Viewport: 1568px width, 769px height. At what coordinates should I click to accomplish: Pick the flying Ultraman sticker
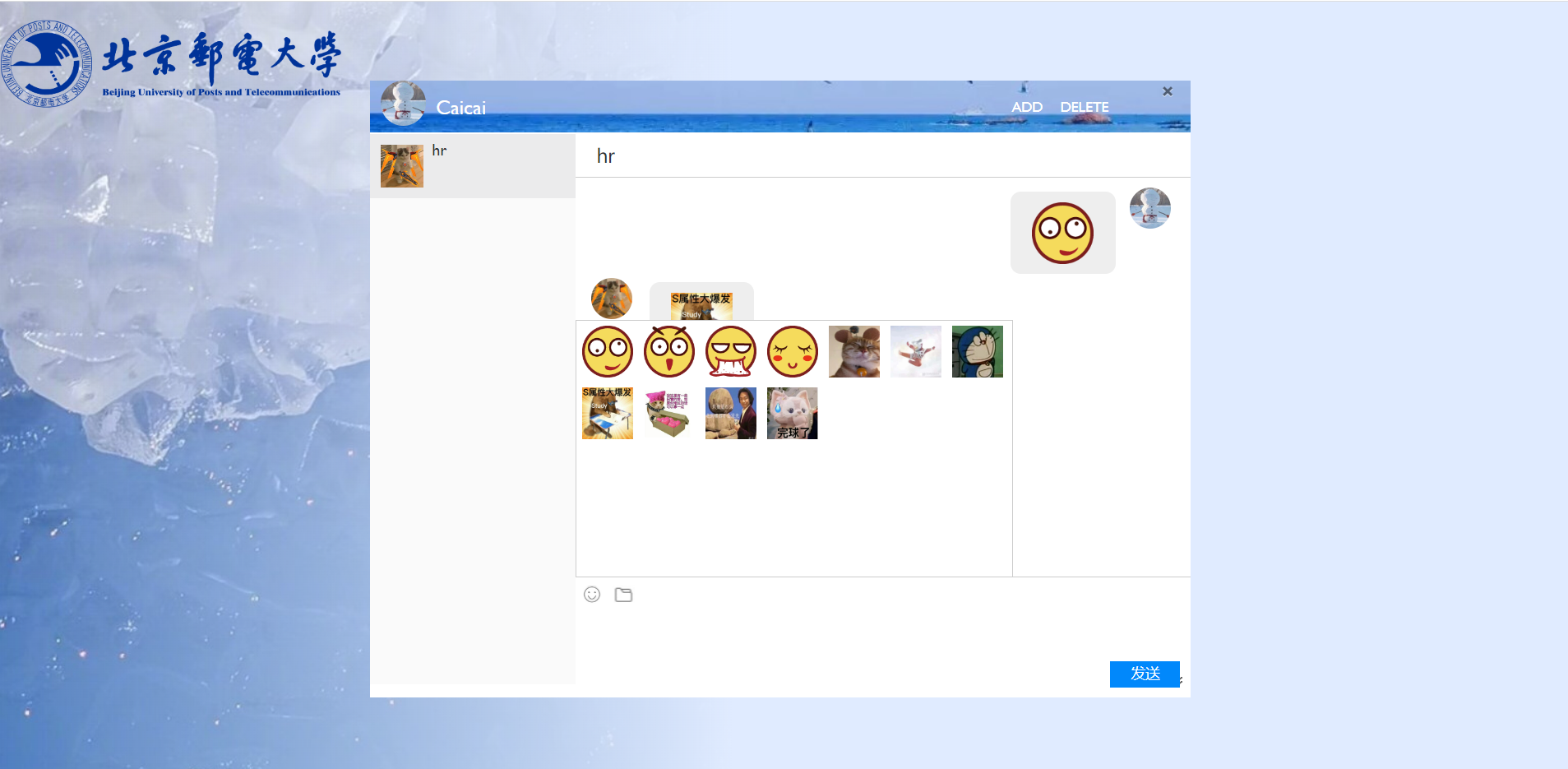coord(916,352)
